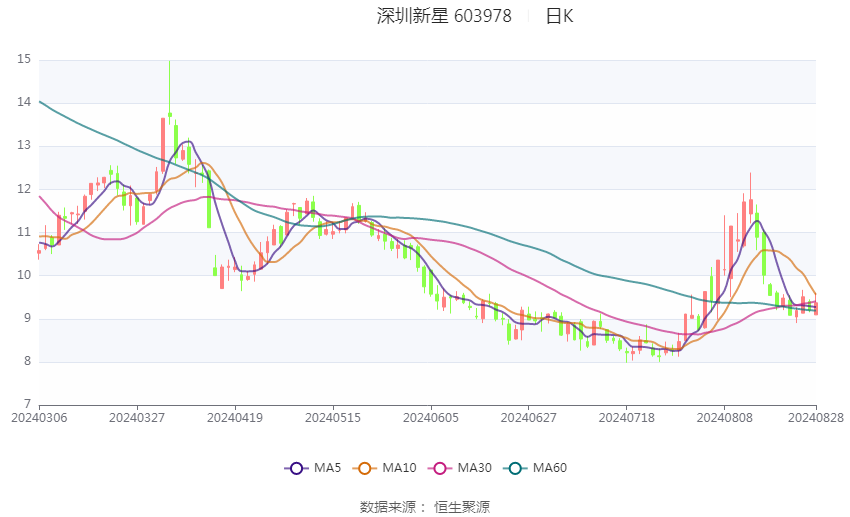Click the x-axis date label 20240327
Screen dimensions: 850x517
(137, 418)
